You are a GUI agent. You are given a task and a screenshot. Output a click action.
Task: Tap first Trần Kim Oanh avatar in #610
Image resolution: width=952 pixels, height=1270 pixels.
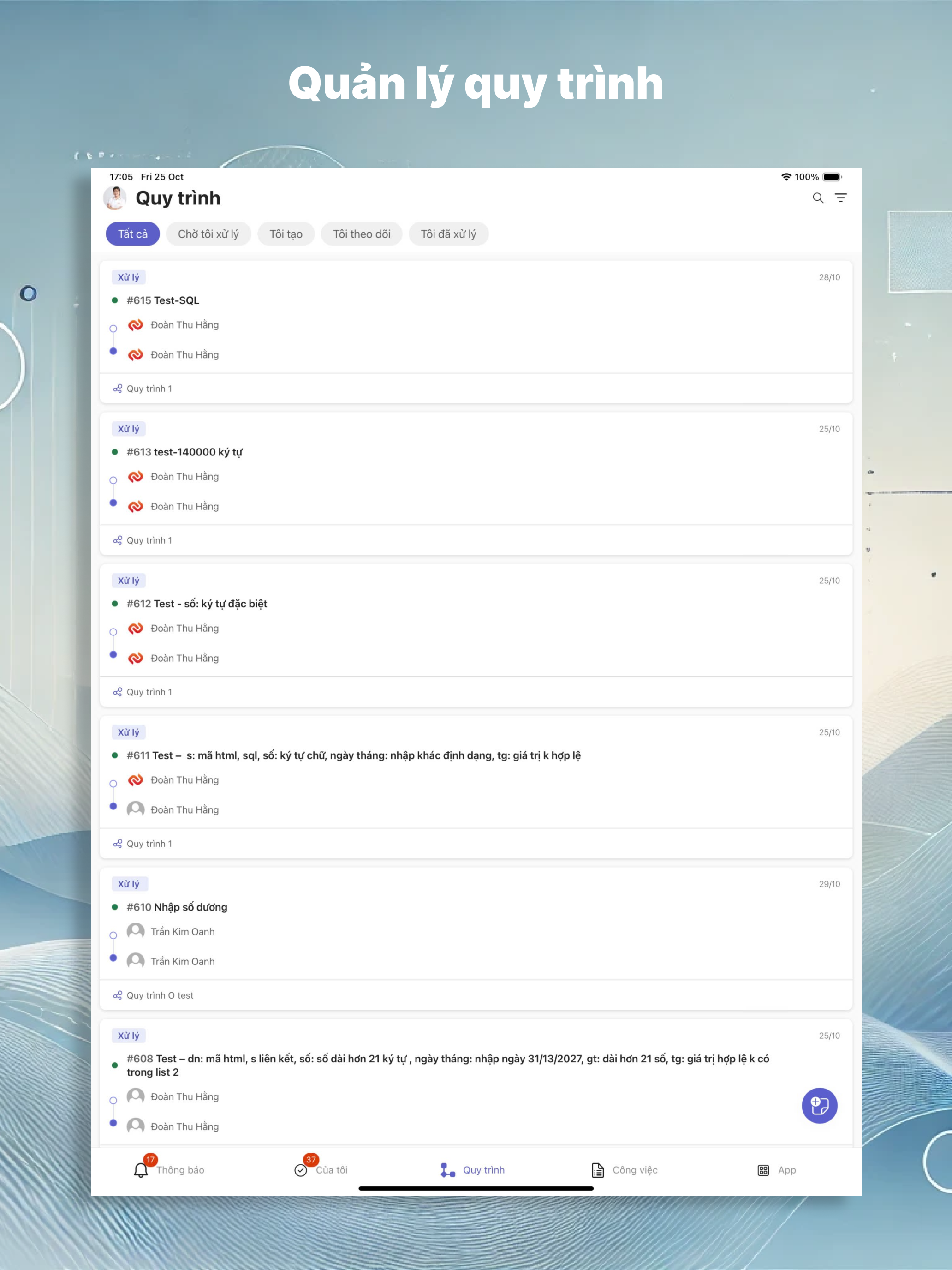(136, 931)
